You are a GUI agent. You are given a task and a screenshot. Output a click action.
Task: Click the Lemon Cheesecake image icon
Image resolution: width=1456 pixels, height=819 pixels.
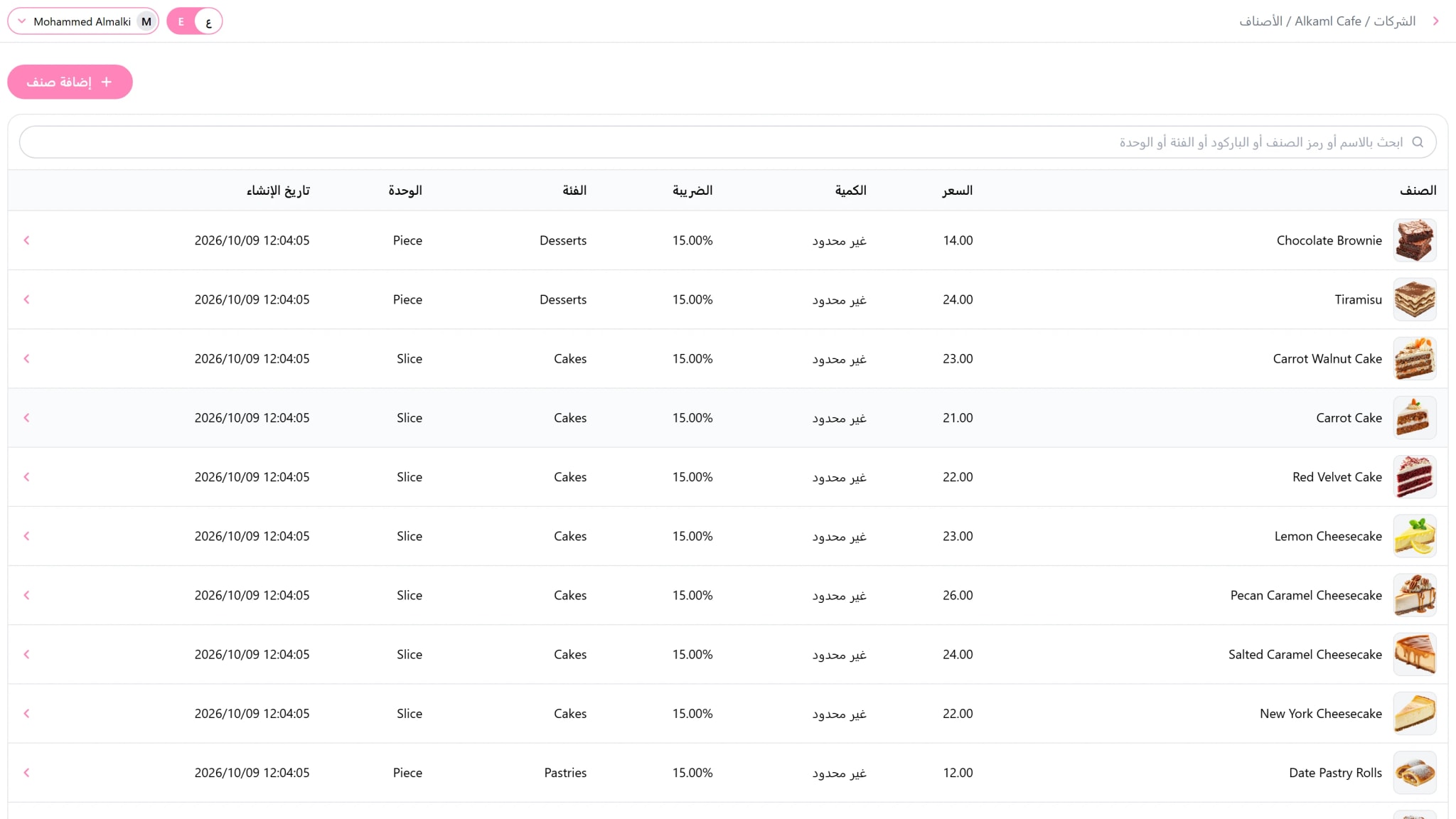pyautogui.click(x=1415, y=536)
